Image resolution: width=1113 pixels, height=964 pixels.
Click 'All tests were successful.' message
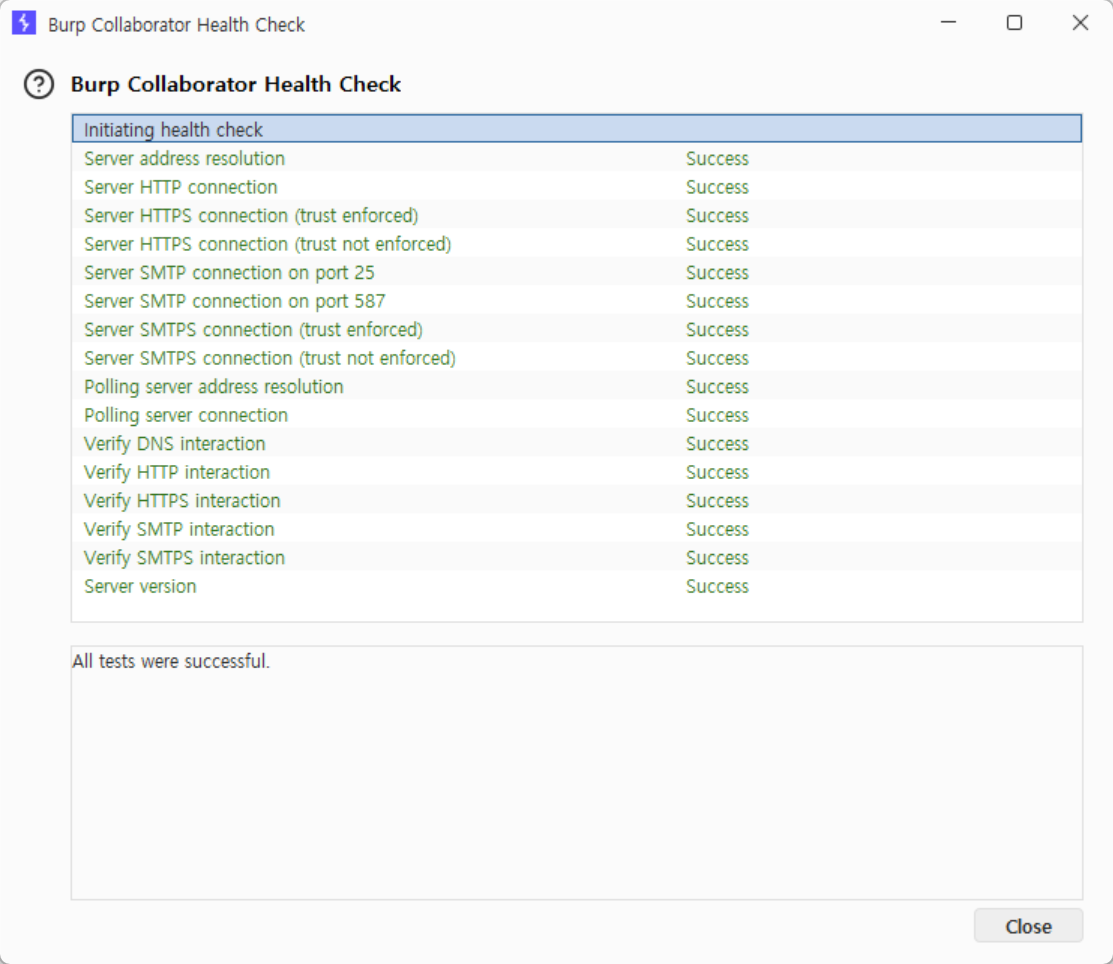[x=171, y=661]
